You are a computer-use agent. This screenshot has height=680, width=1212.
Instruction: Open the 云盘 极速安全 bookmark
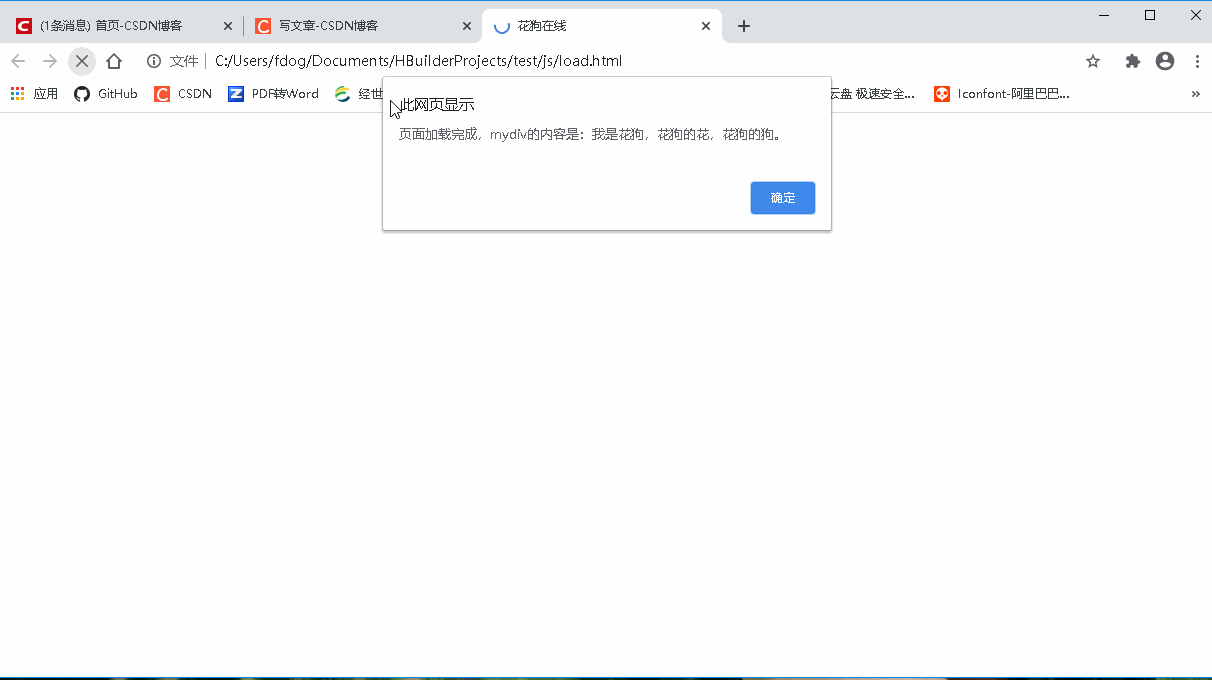(x=870, y=93)
